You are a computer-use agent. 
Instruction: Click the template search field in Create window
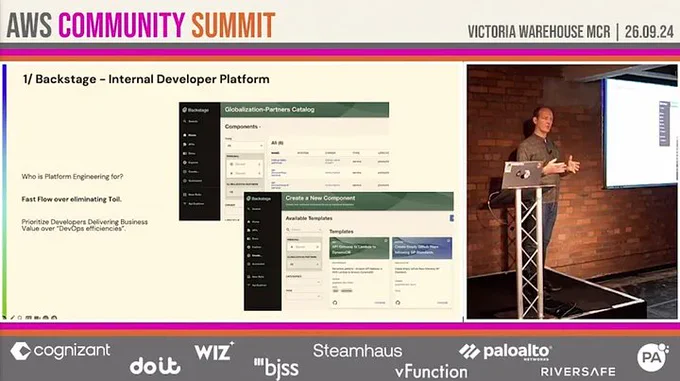pyautogui.click(x=304, y=229)
